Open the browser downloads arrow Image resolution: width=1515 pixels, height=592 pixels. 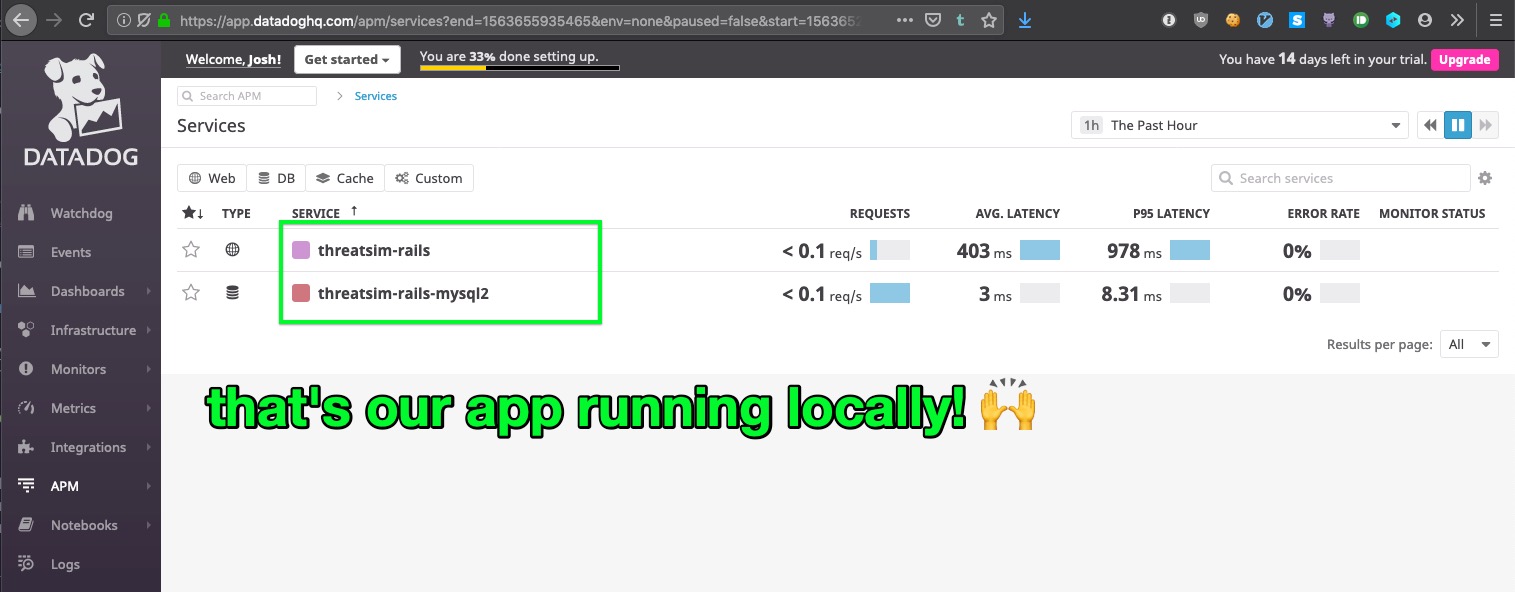pyautogui.click(x=1025, y=19)
